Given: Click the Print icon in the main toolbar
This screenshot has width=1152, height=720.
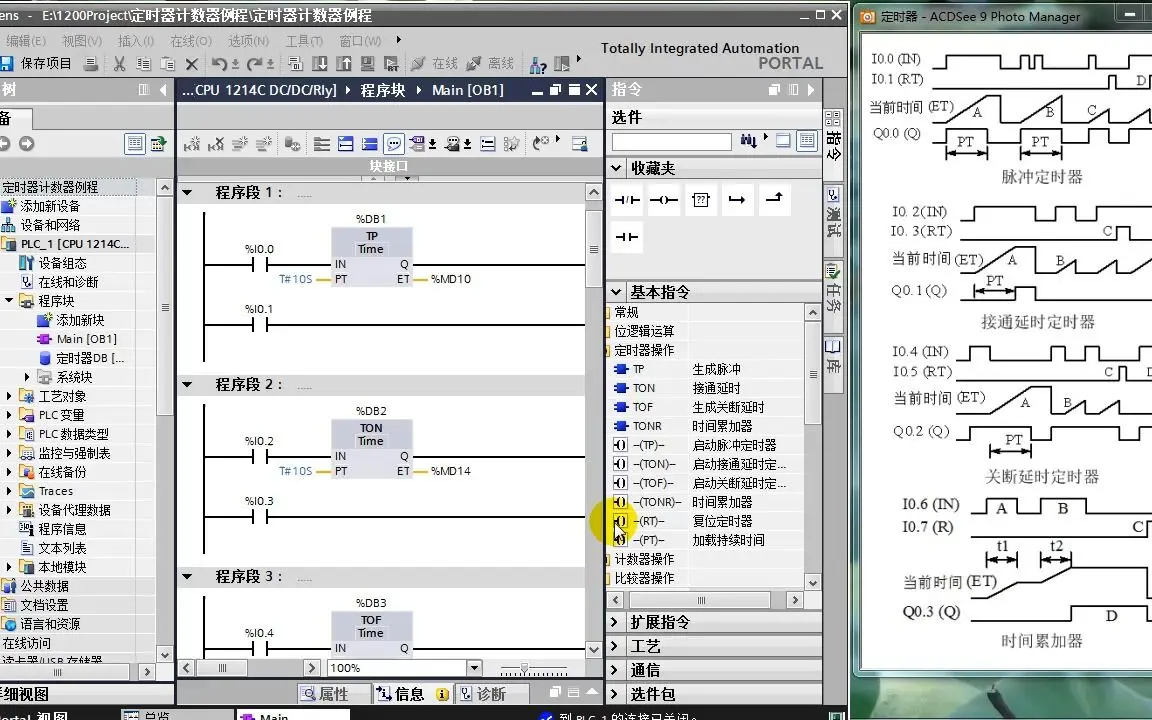Looking at the screenshot, I should (x=91, y=64).
